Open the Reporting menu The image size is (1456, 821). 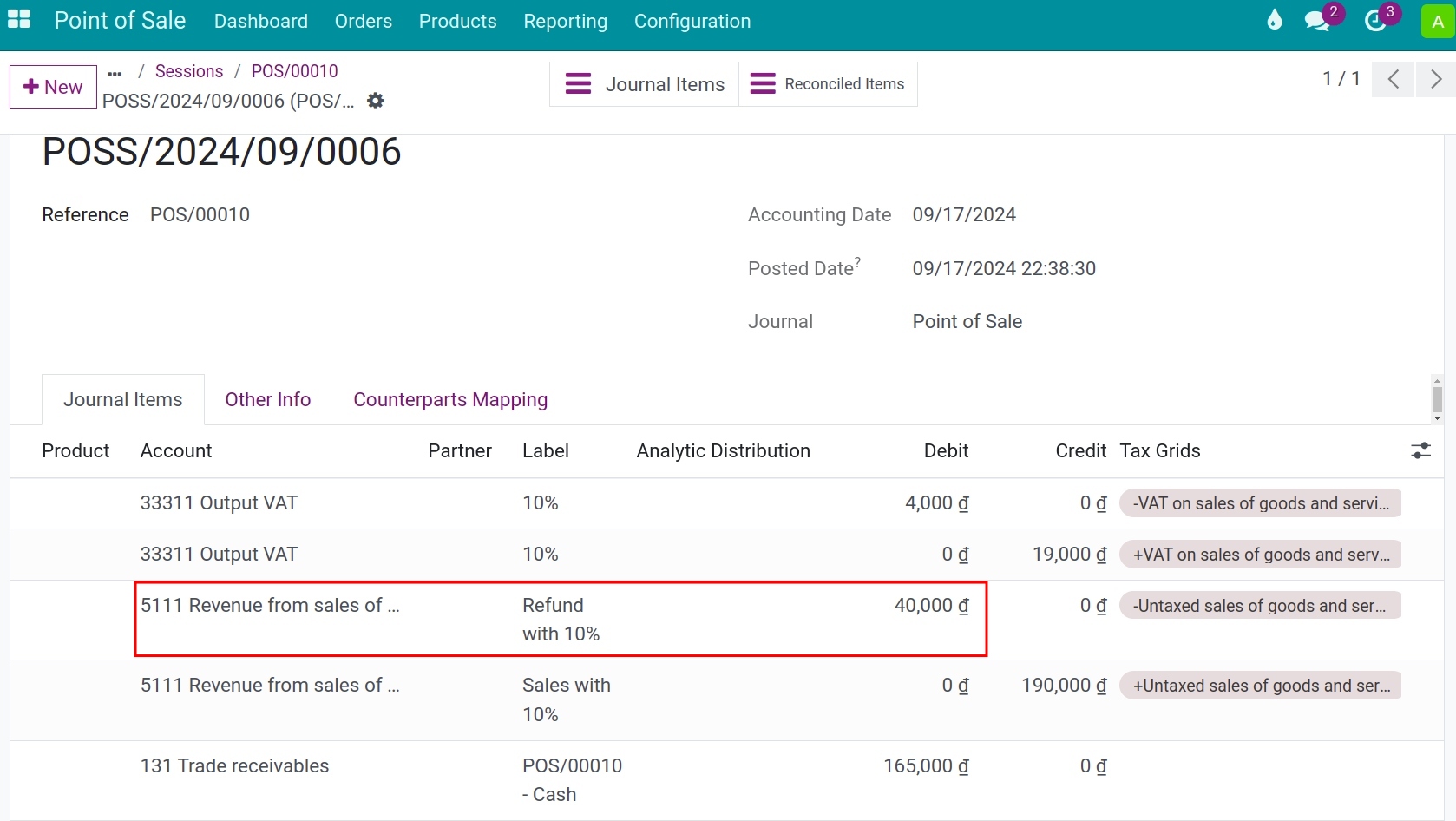(x=566, y=21)
